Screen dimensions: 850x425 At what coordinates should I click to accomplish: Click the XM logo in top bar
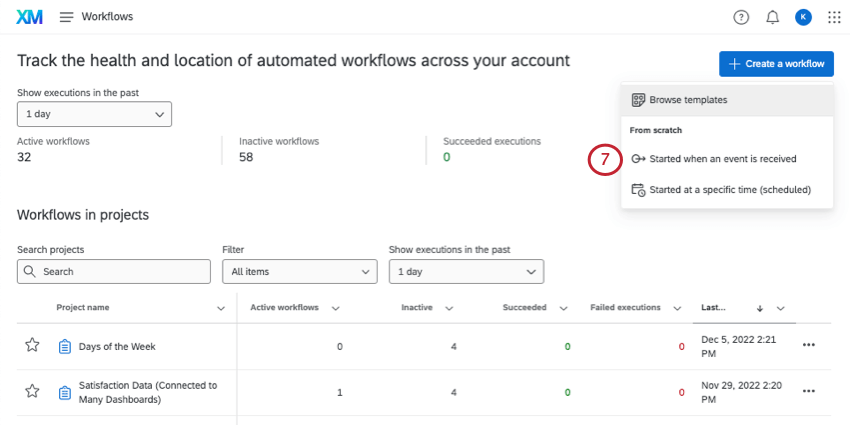tap(29, 17)
